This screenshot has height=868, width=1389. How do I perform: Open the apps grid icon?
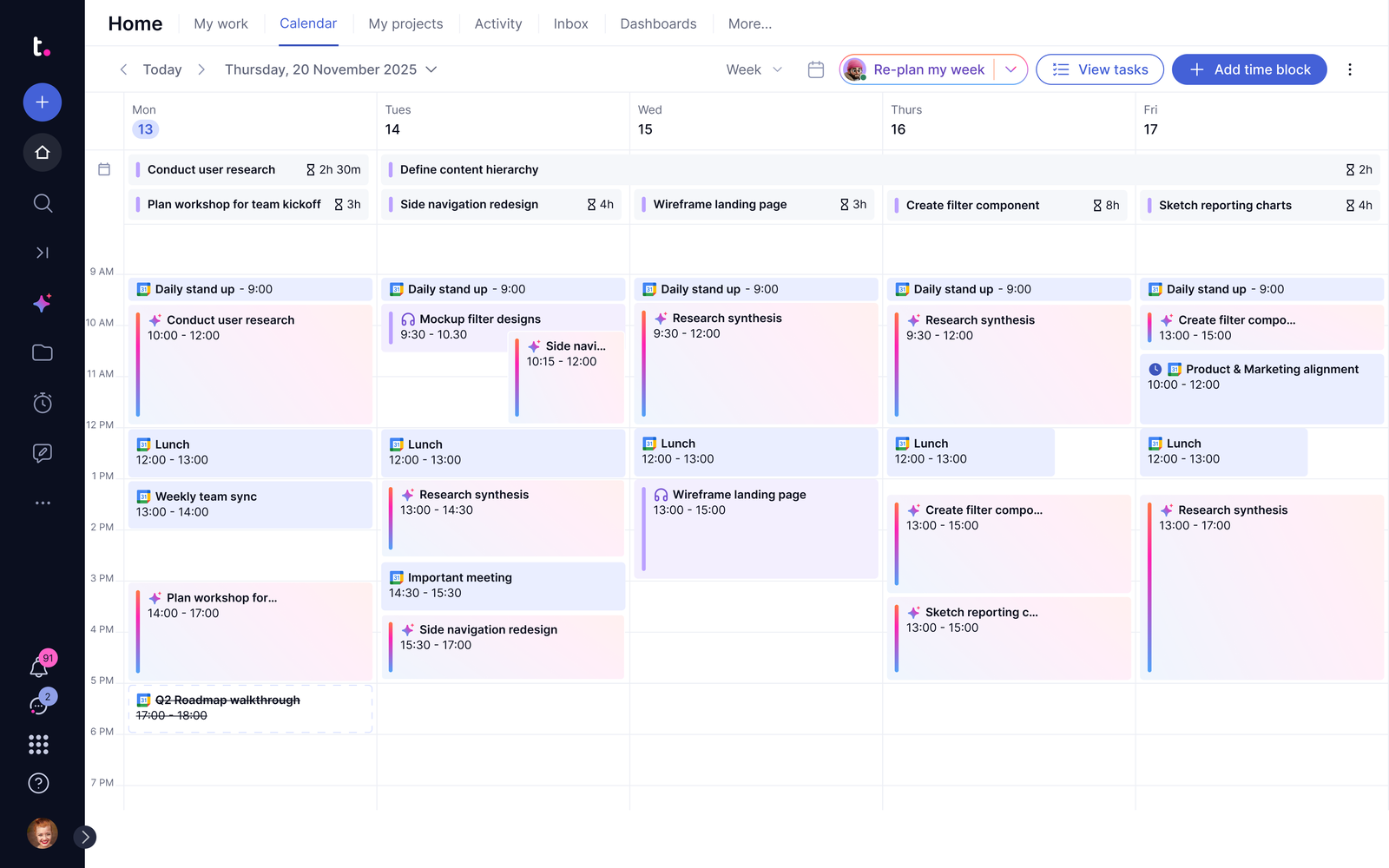[39, 744]
